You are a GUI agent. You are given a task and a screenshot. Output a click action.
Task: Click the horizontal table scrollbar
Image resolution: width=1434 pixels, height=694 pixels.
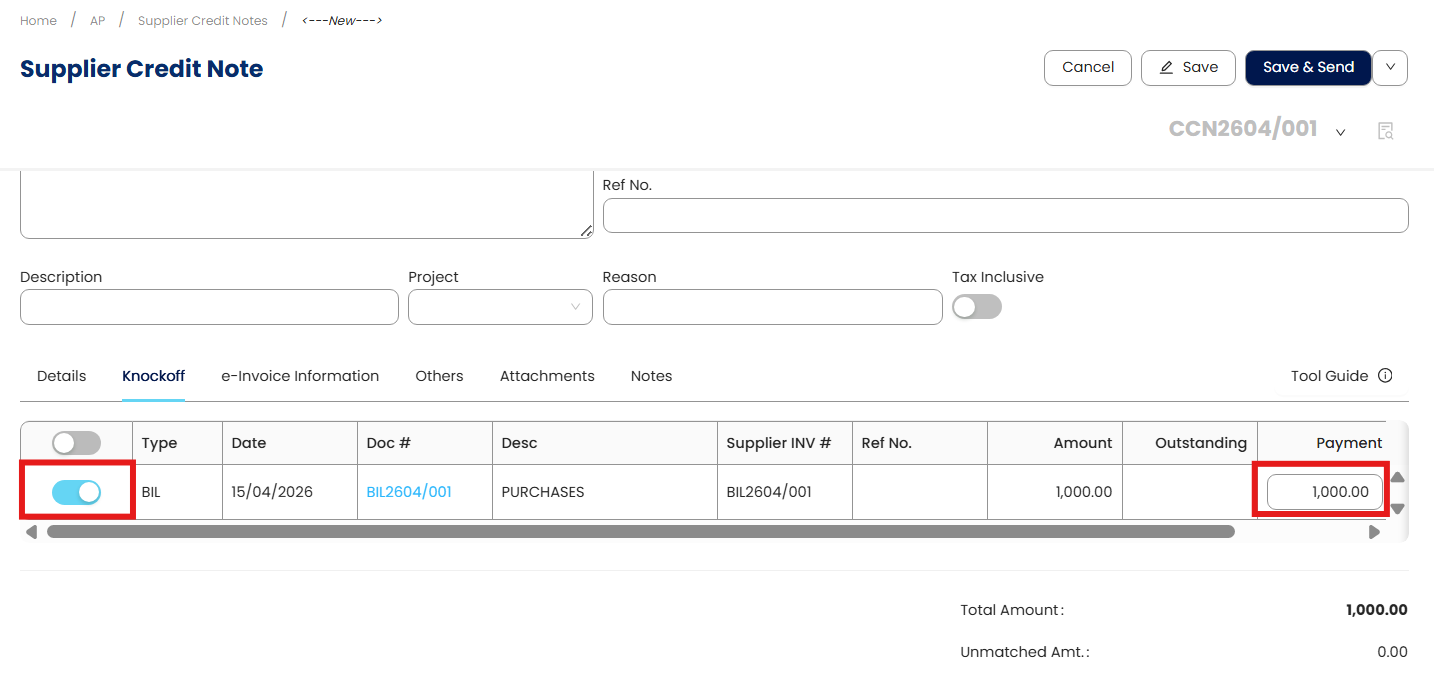pos(640,532)
